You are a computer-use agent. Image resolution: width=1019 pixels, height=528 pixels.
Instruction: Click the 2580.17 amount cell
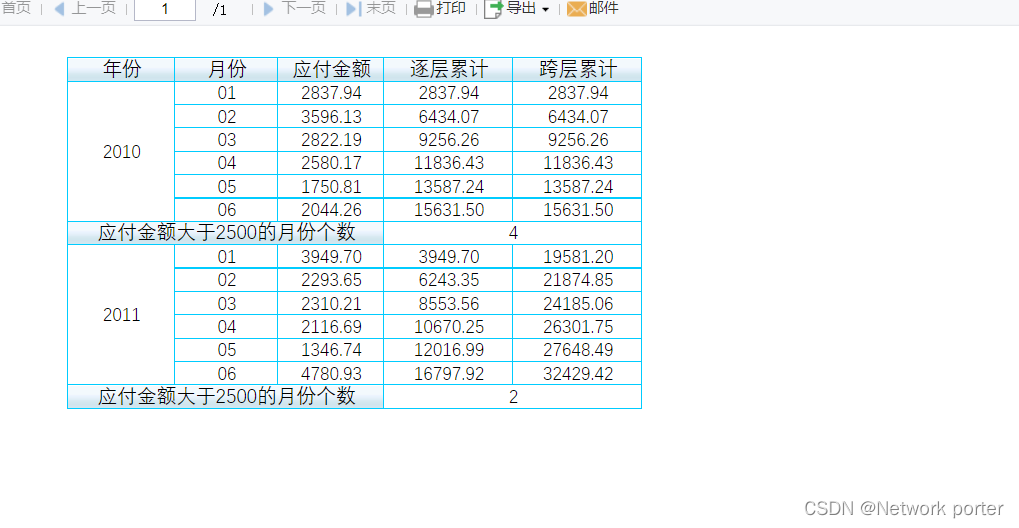tap(331, 163)
